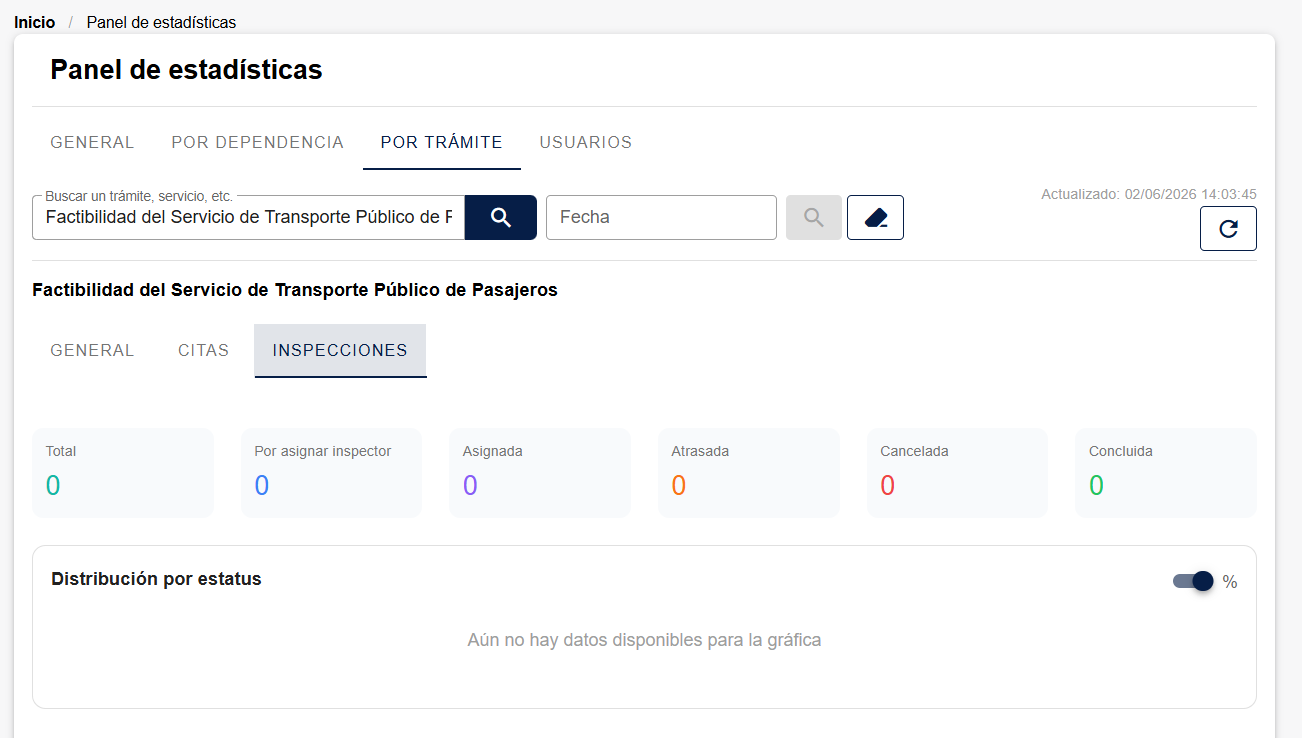The height and width of the screenshot is (738, 1302).
Task: Toggle the percentage switch in Distribución por estatus
Action: coord(1193,581)
